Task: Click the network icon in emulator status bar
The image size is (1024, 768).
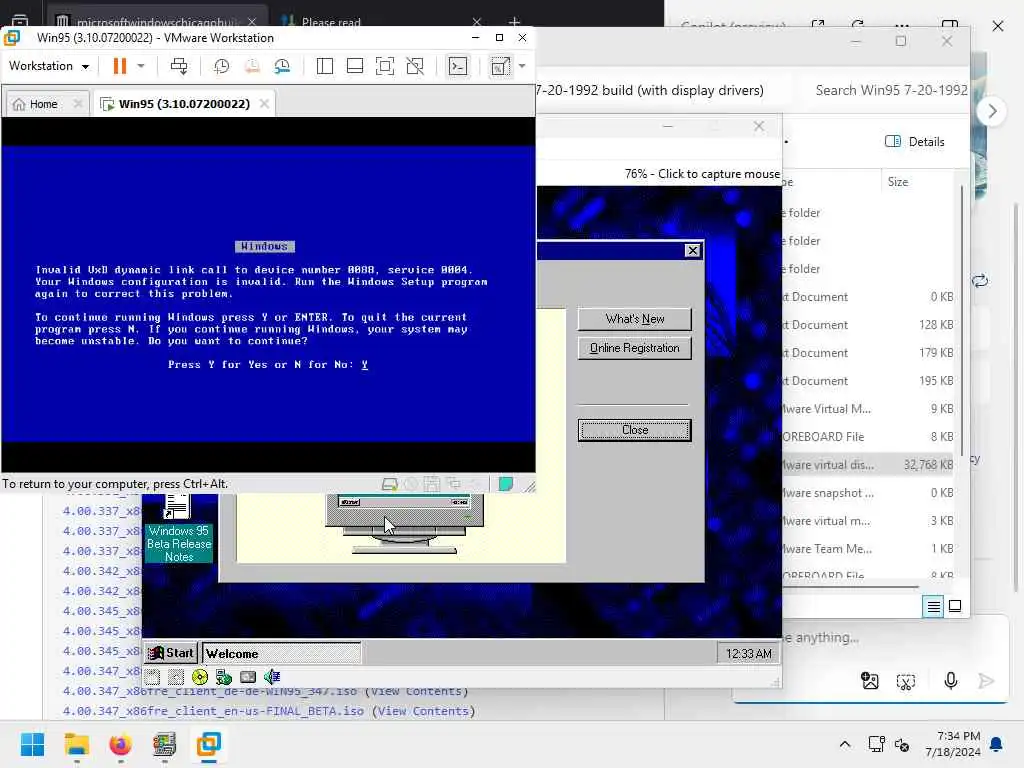Action: (224, 677)
